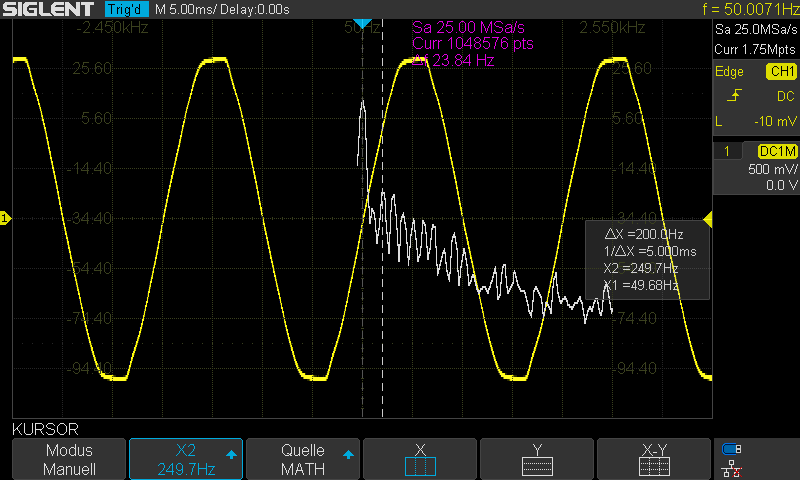Open the Quelle MATH source selector
This screenshot has width=800, height=480.
303,459
